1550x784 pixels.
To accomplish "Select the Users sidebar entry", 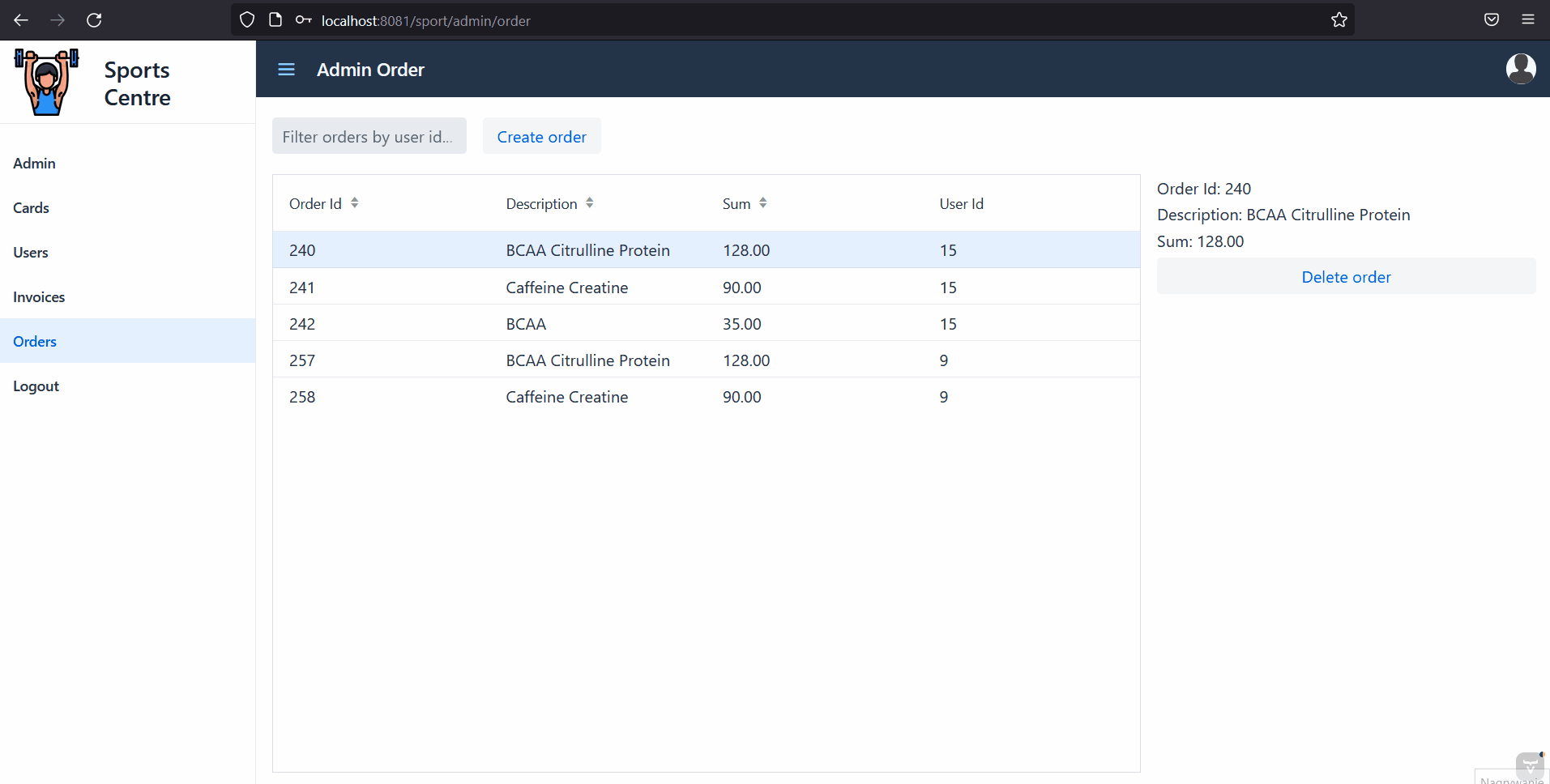I will [x=30, y=252].
